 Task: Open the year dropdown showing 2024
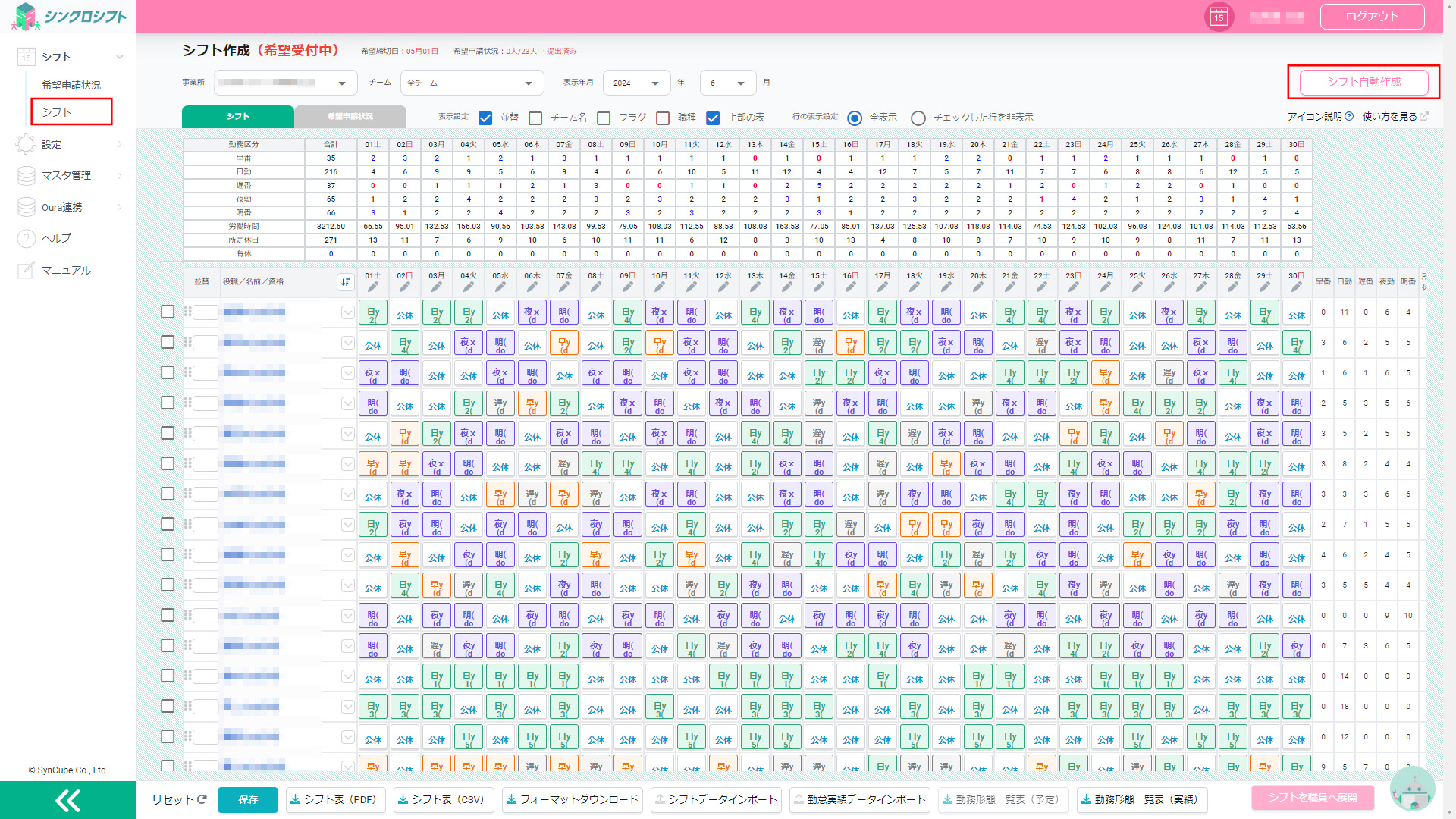coord(636,83)
